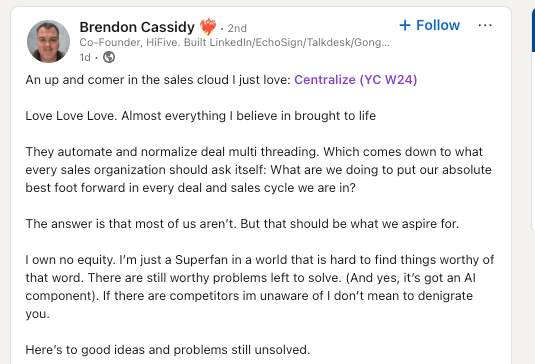Click the Co-Founder, HiFive headline text
This screenshot has height=364, width=535.
click(x=234, y=42)
